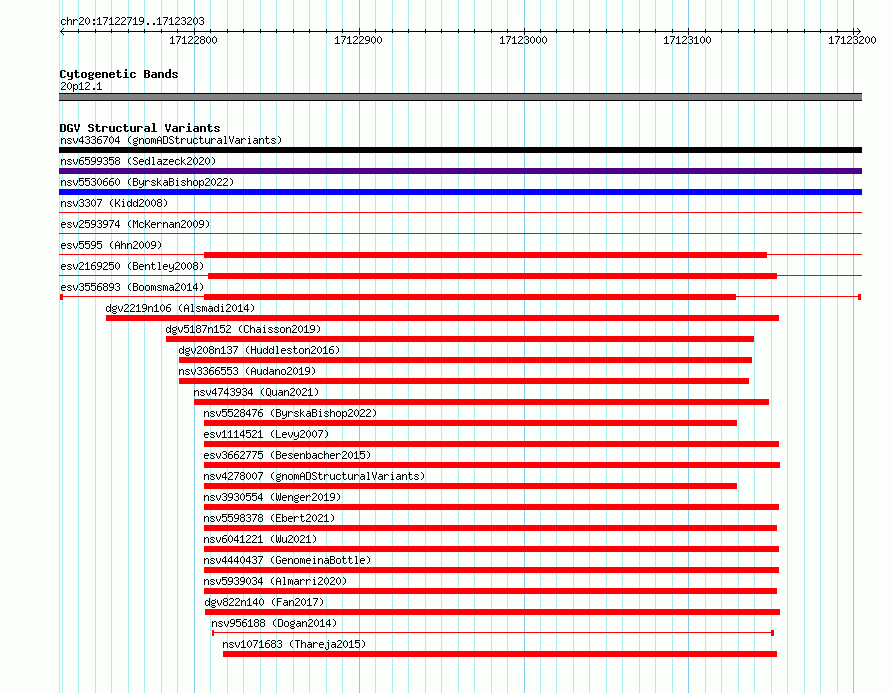The image size is (890, 693).
Task: Select the nsv5530660 ByrskaBishop2022 label
Action: click(147, 182)
